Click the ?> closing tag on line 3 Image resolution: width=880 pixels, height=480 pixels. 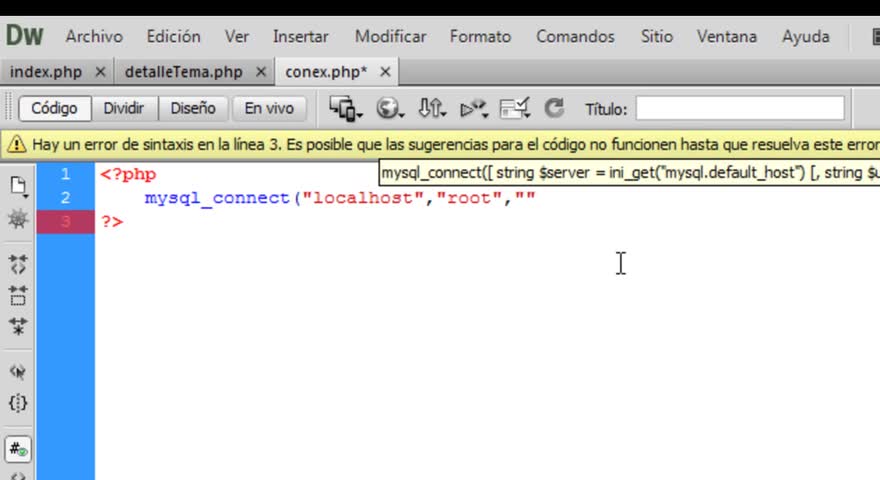point(112,222)
